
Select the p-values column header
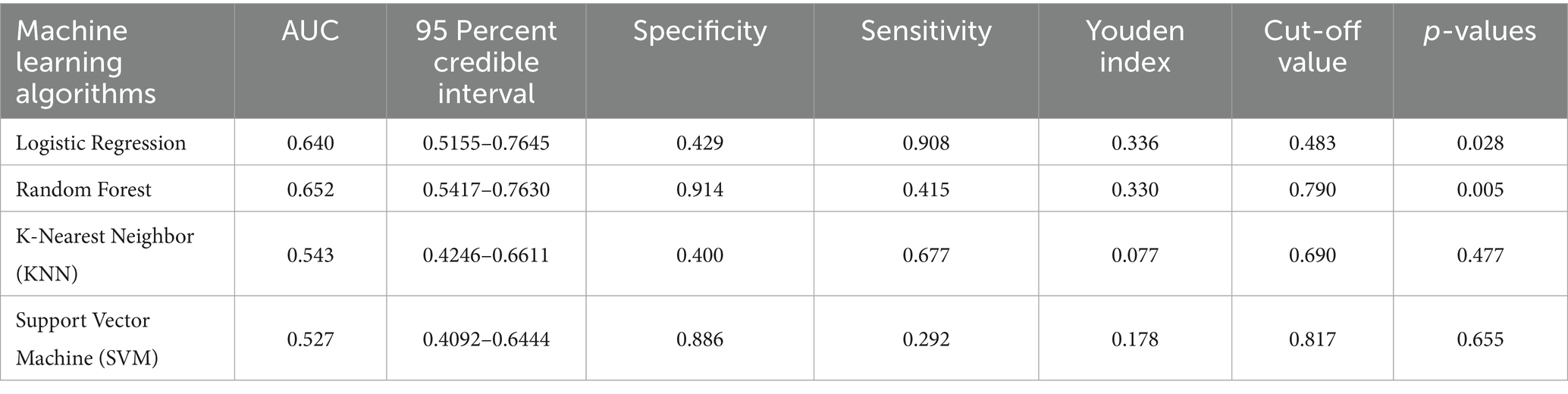coord(1479,31)
